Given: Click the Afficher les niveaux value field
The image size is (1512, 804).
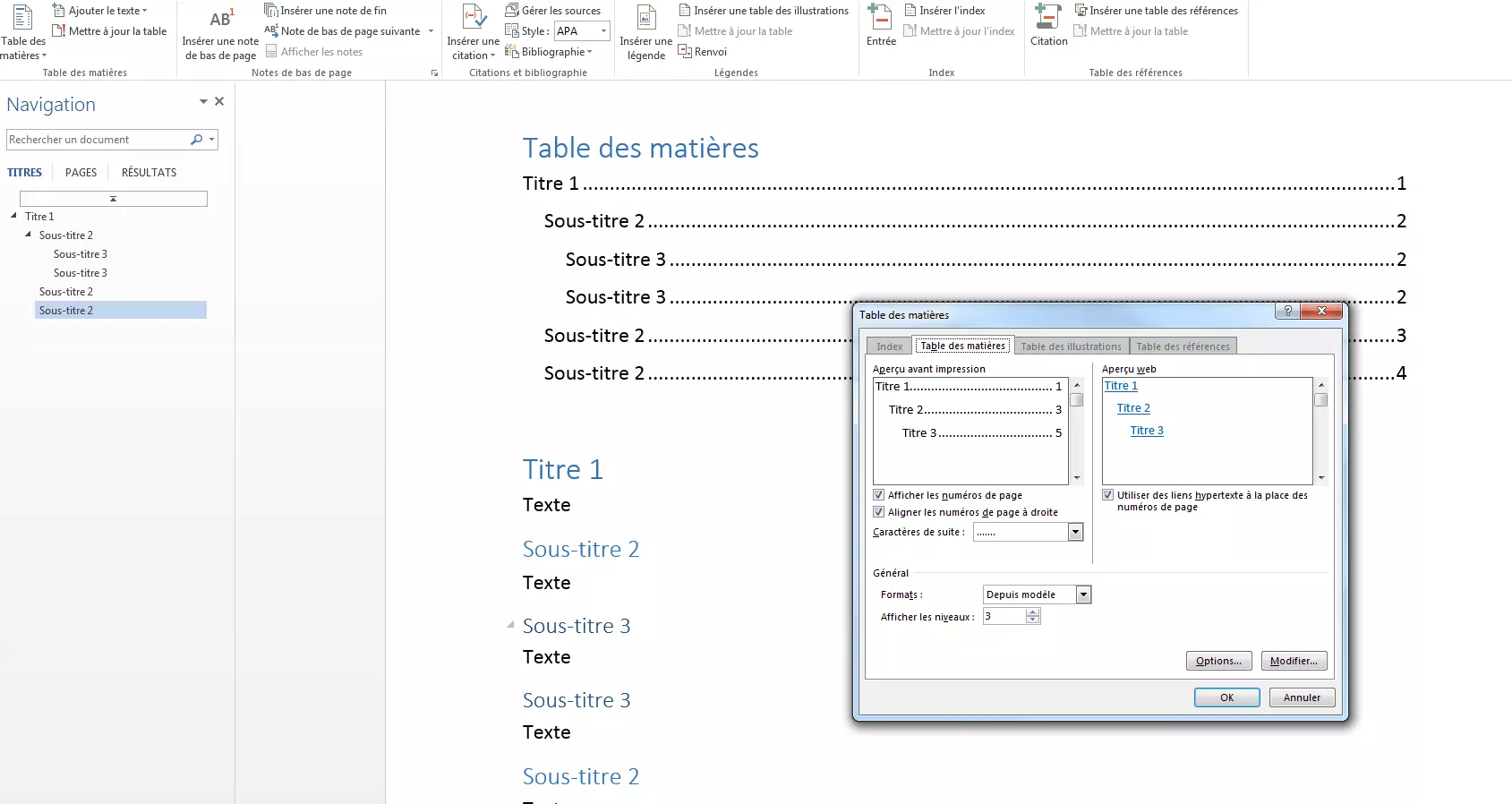Looking at the screenshot, I should pyautogui.click(x=1004, y=616).
